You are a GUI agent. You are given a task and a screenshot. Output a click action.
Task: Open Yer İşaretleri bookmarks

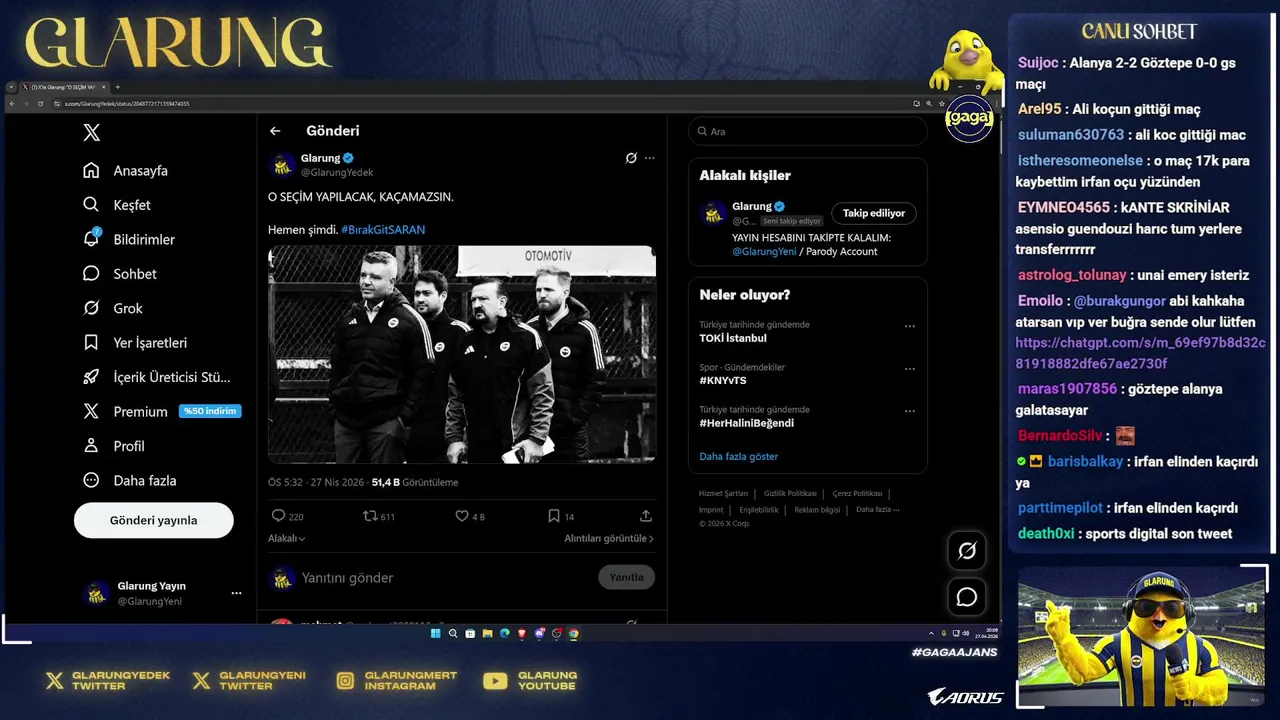click(135, 343)
